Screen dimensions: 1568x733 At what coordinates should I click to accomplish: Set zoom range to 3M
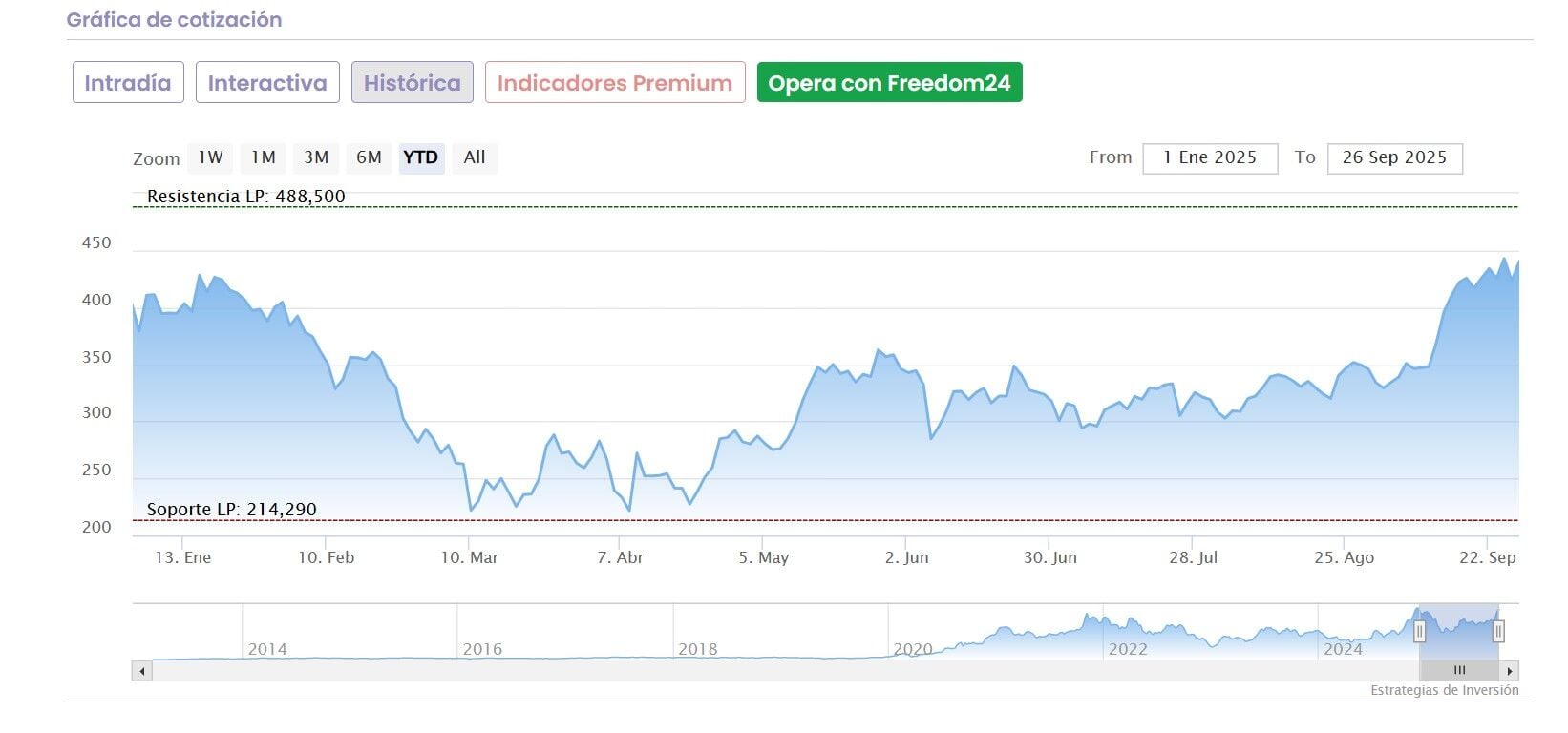point(316,157)
